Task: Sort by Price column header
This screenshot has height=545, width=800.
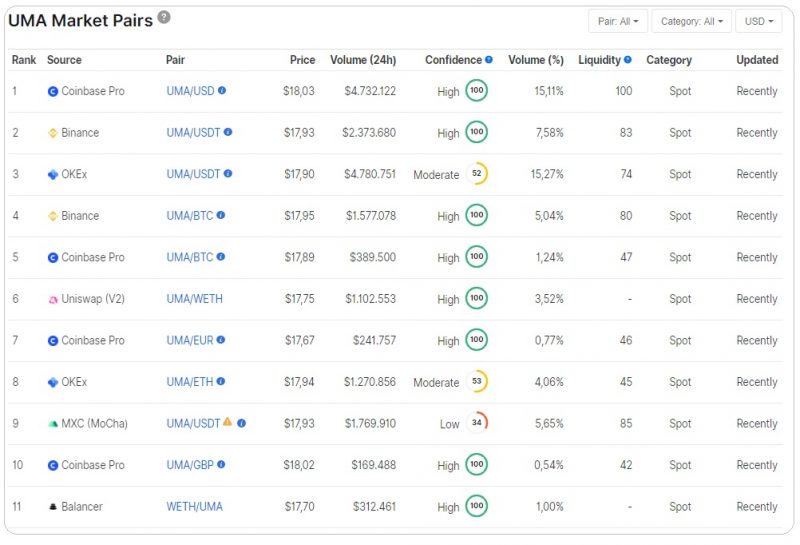Action: tap(303, 60)
